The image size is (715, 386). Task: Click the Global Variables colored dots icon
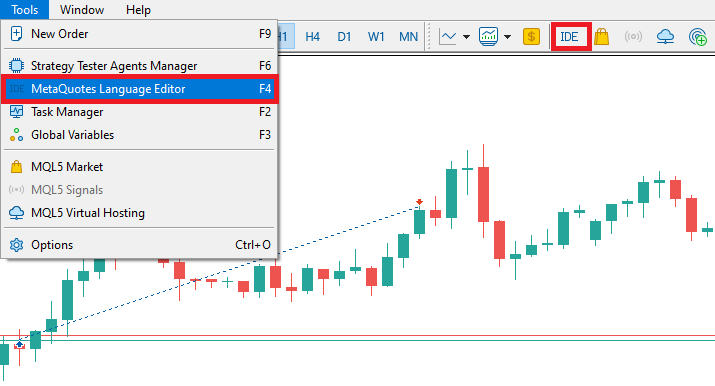tap(16, 135)
